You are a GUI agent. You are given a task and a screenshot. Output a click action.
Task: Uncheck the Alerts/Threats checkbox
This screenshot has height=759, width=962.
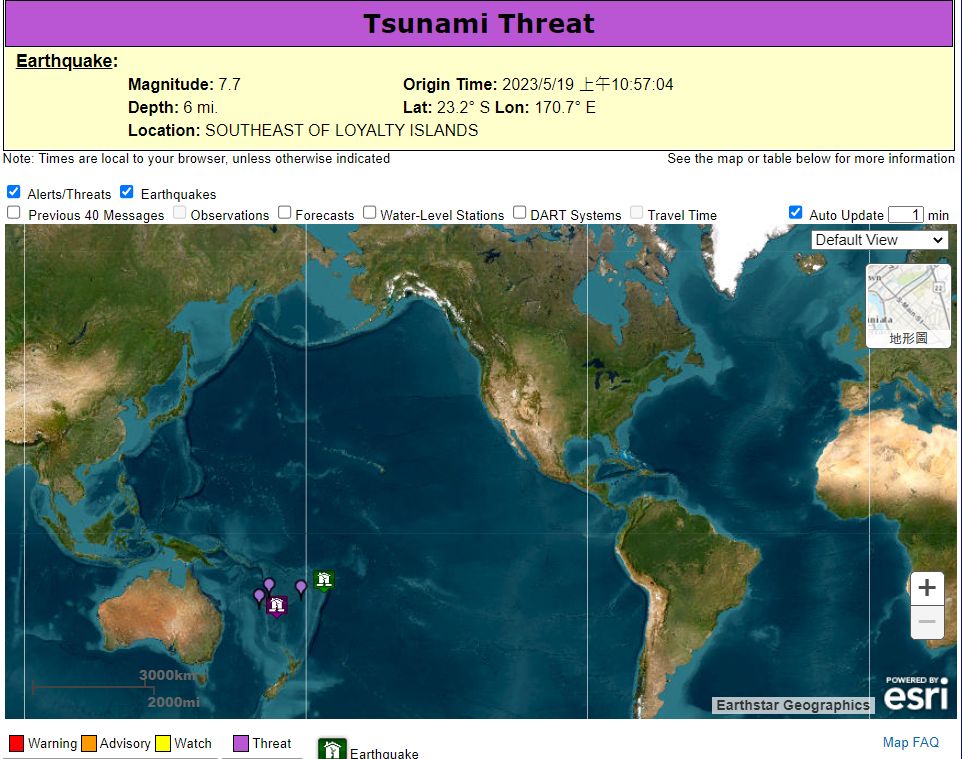[x=14, y=192]
